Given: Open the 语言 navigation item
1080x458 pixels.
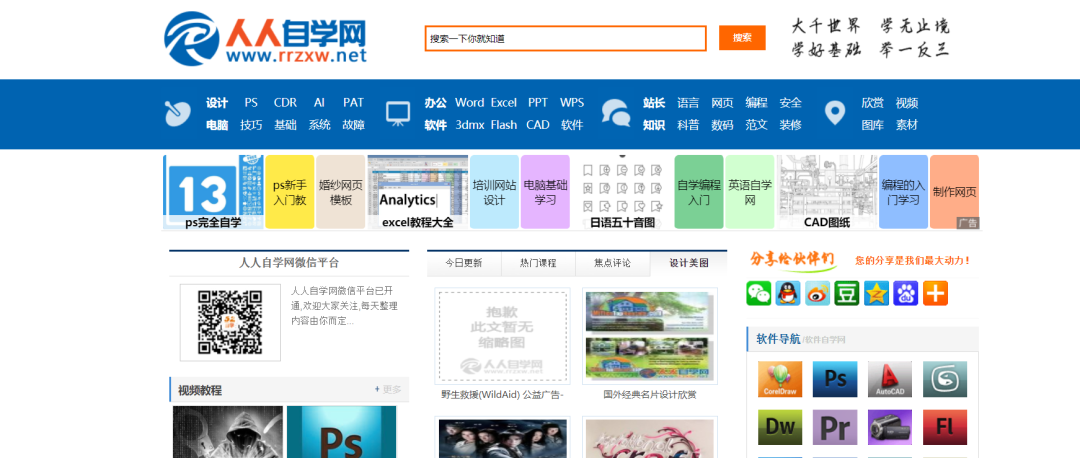Looking at the screenshot, I should point(688,103).
